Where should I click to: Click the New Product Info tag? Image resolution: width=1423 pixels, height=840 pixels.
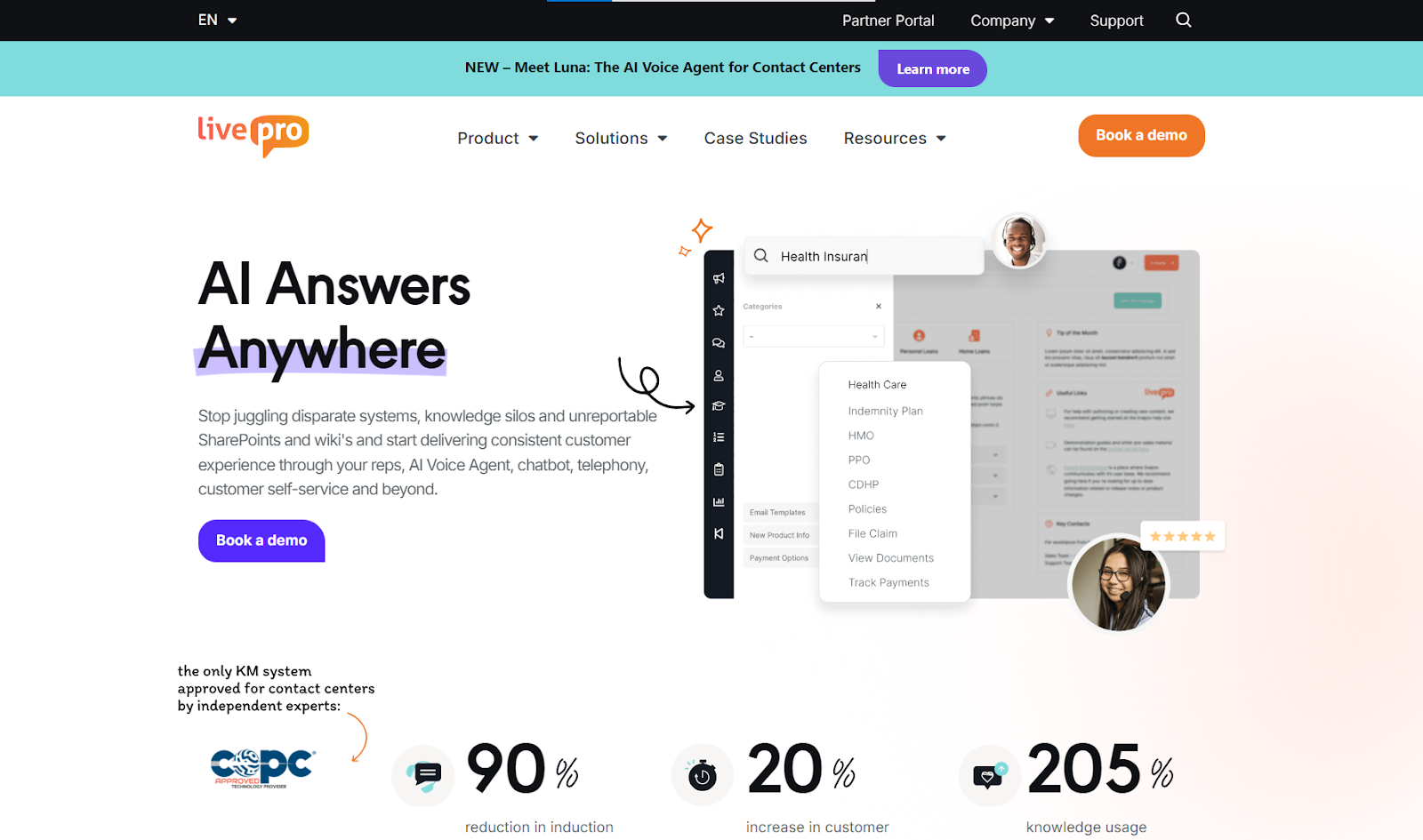point(779,535)
